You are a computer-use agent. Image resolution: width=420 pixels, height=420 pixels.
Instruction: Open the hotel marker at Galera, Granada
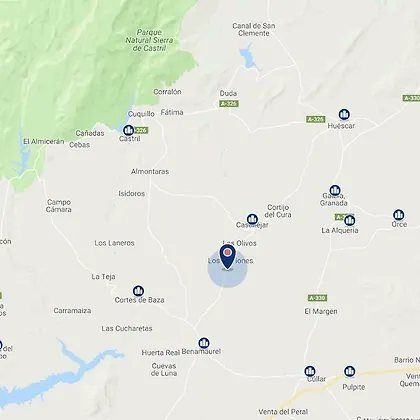pos(335,191)
